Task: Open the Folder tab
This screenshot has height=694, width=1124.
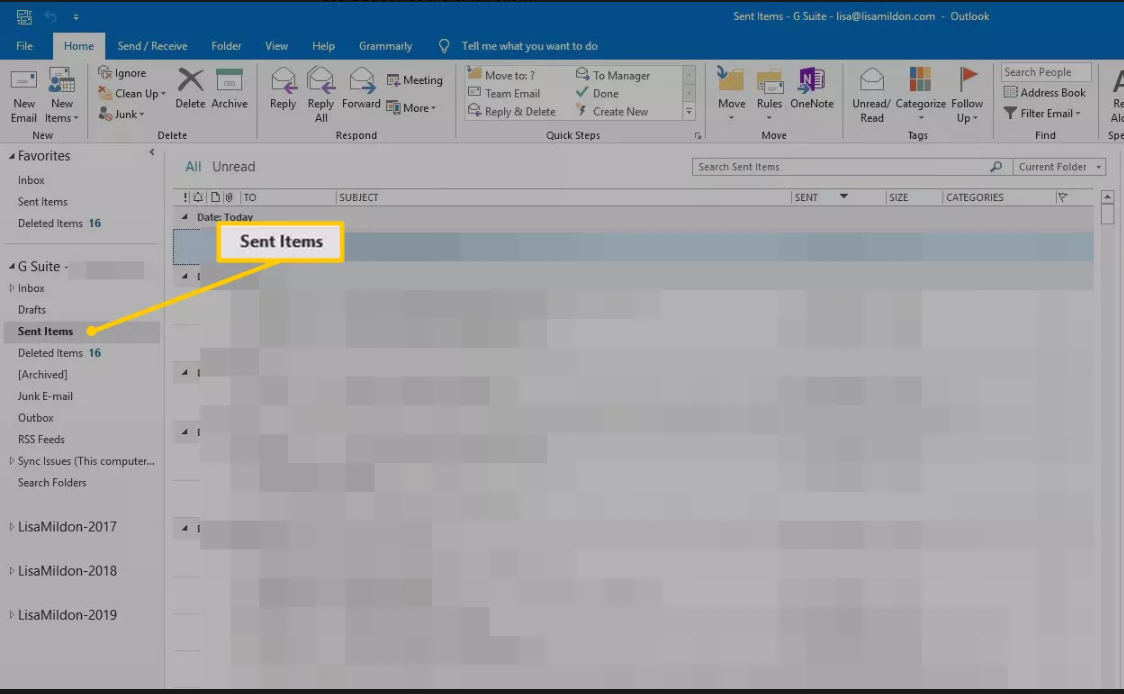Action: (x=226, y=46)
